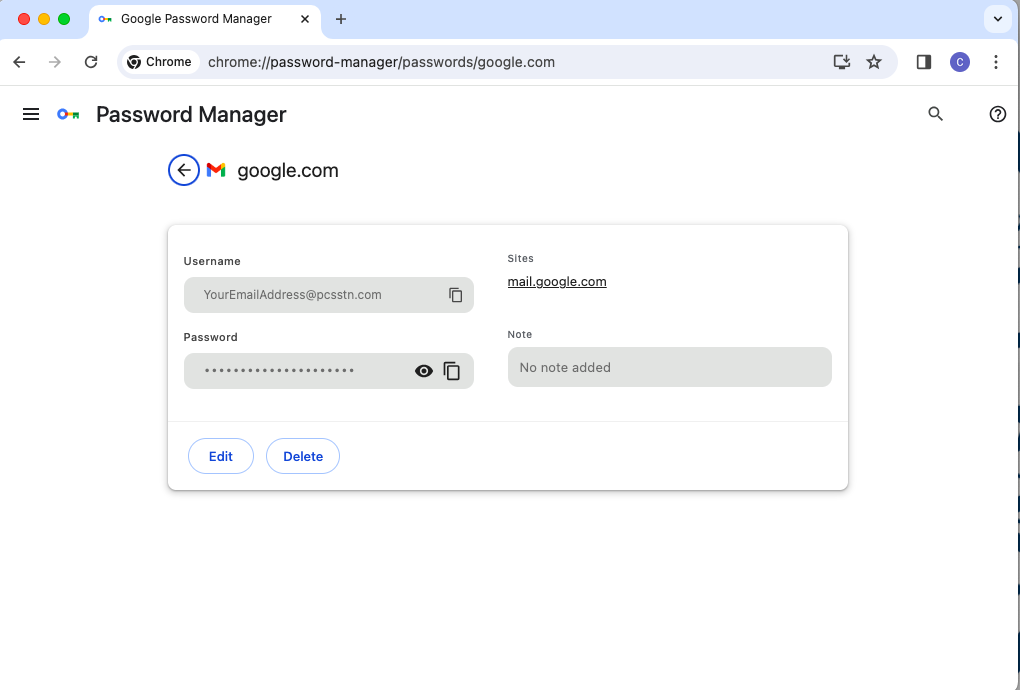
Task: Click the green maximize window button
Action: click(64, 19)
